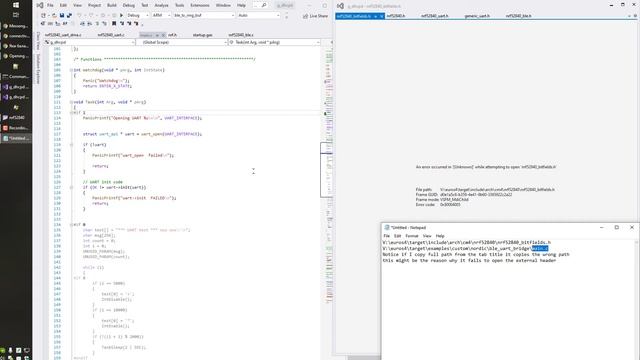
Task: Open the Tools menu in Visual Studio
Action: coord(180,5)
